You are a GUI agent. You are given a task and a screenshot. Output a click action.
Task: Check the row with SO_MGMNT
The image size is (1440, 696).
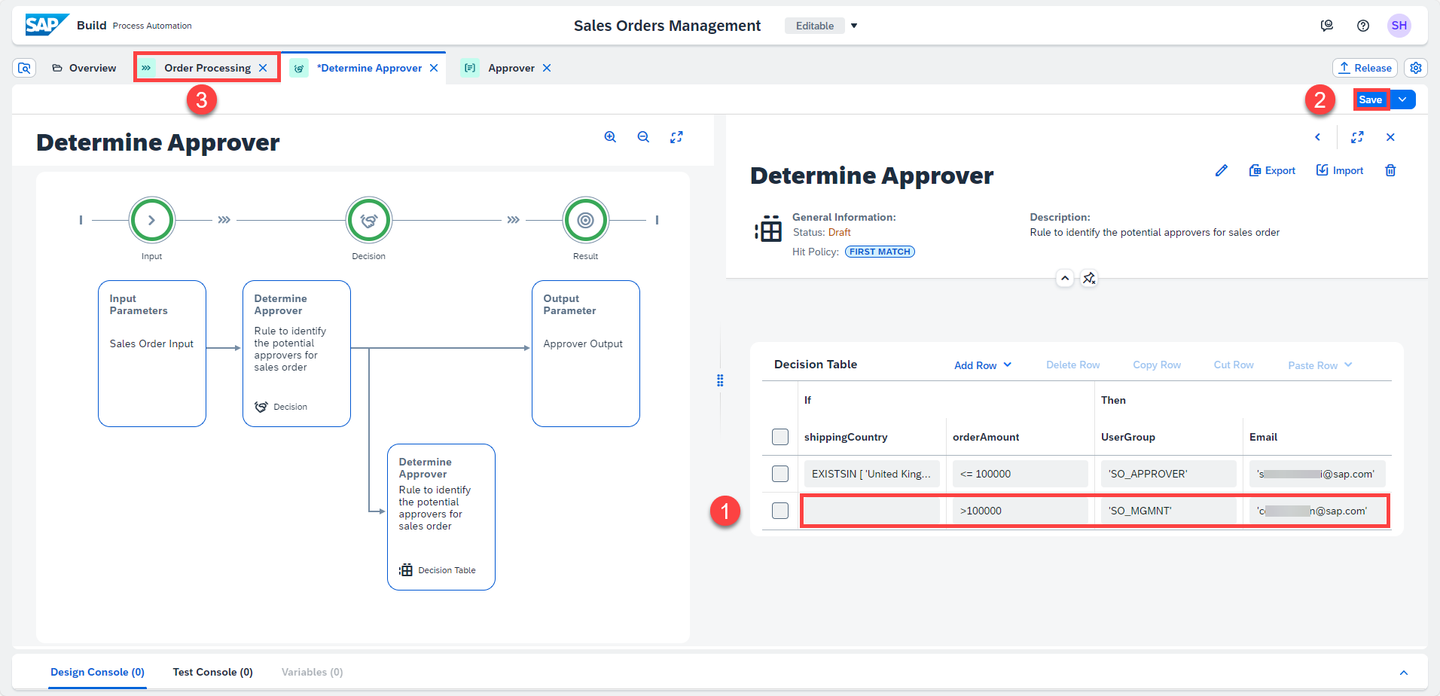781,511
